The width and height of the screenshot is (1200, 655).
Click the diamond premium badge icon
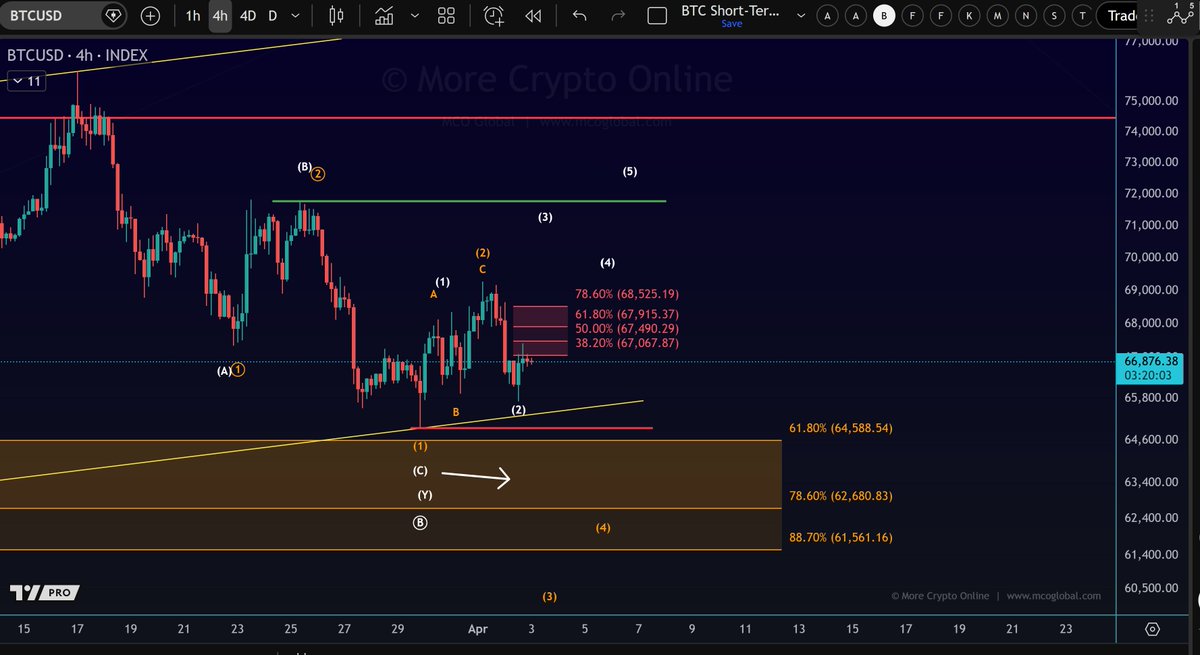click(113, 16)
